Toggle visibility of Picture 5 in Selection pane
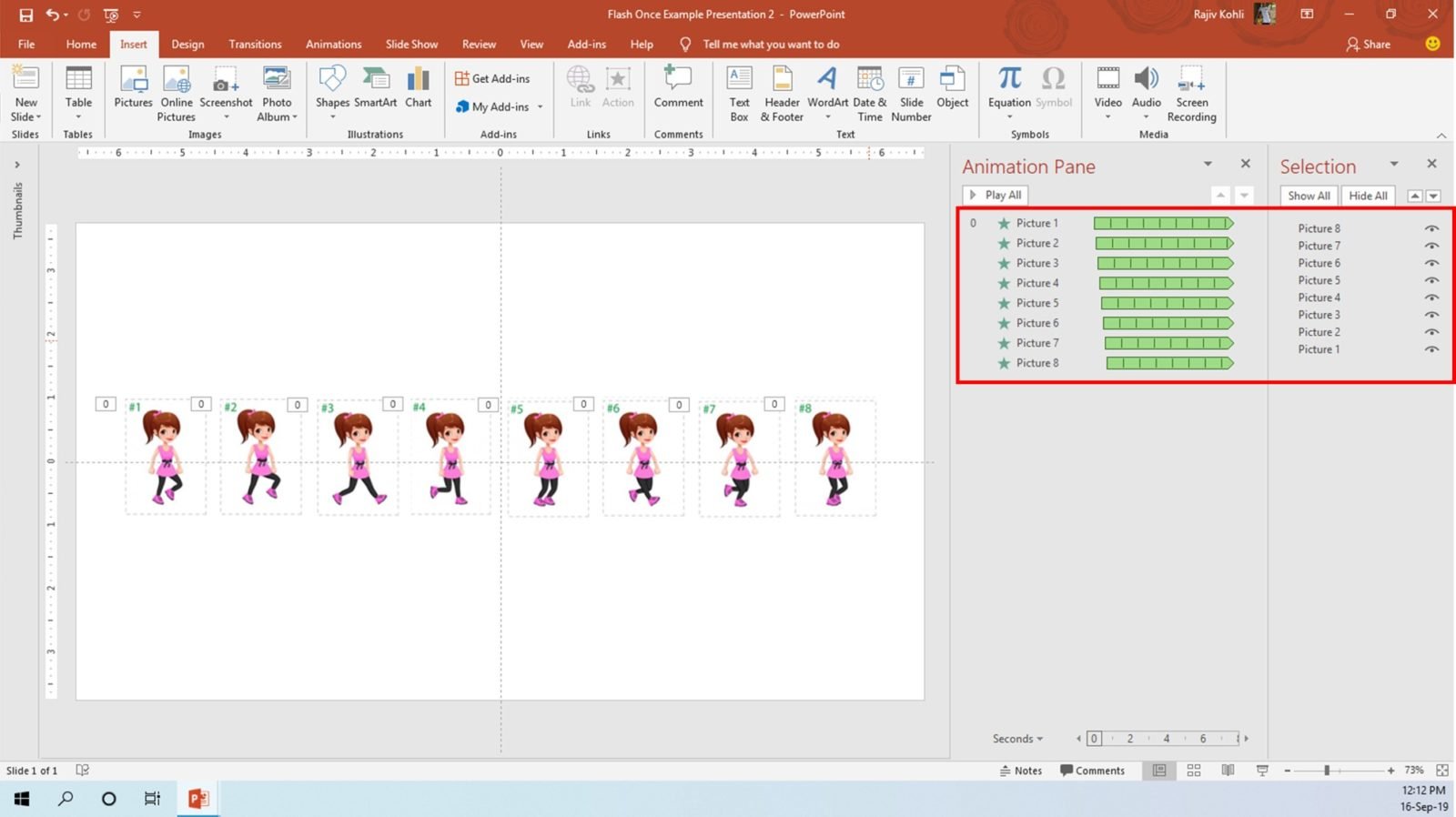Image resolution: width=1456 pixels, height=817 pixels. pos(1431,280)
